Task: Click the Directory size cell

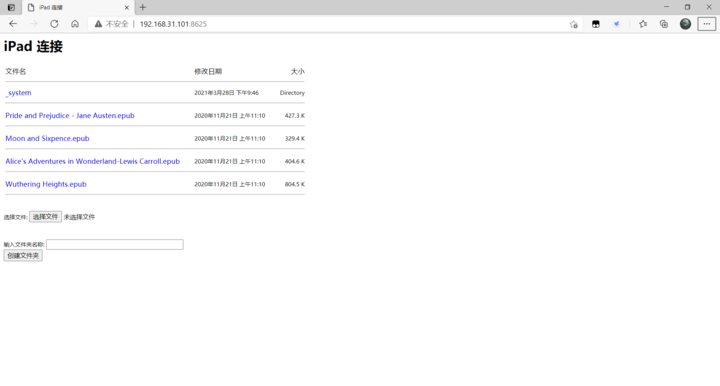Action: (x=292, y=93)
